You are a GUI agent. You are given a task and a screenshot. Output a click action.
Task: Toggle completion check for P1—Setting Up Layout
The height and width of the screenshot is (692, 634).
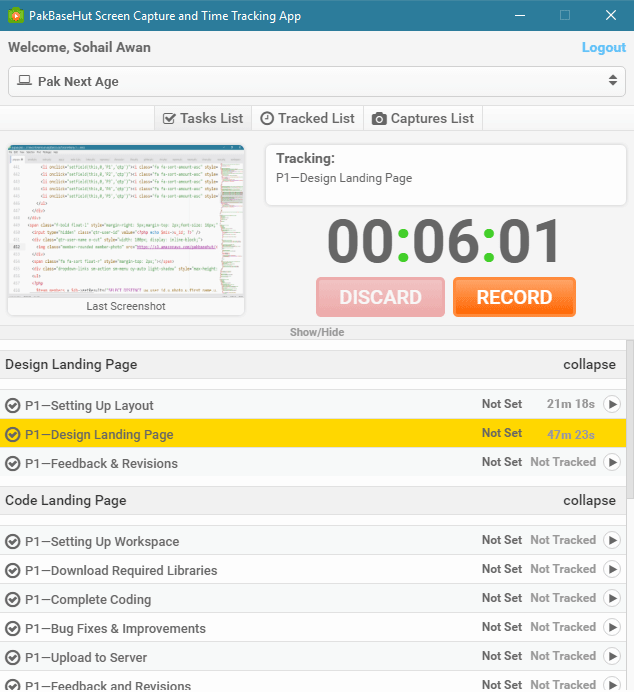pos(13,405)
